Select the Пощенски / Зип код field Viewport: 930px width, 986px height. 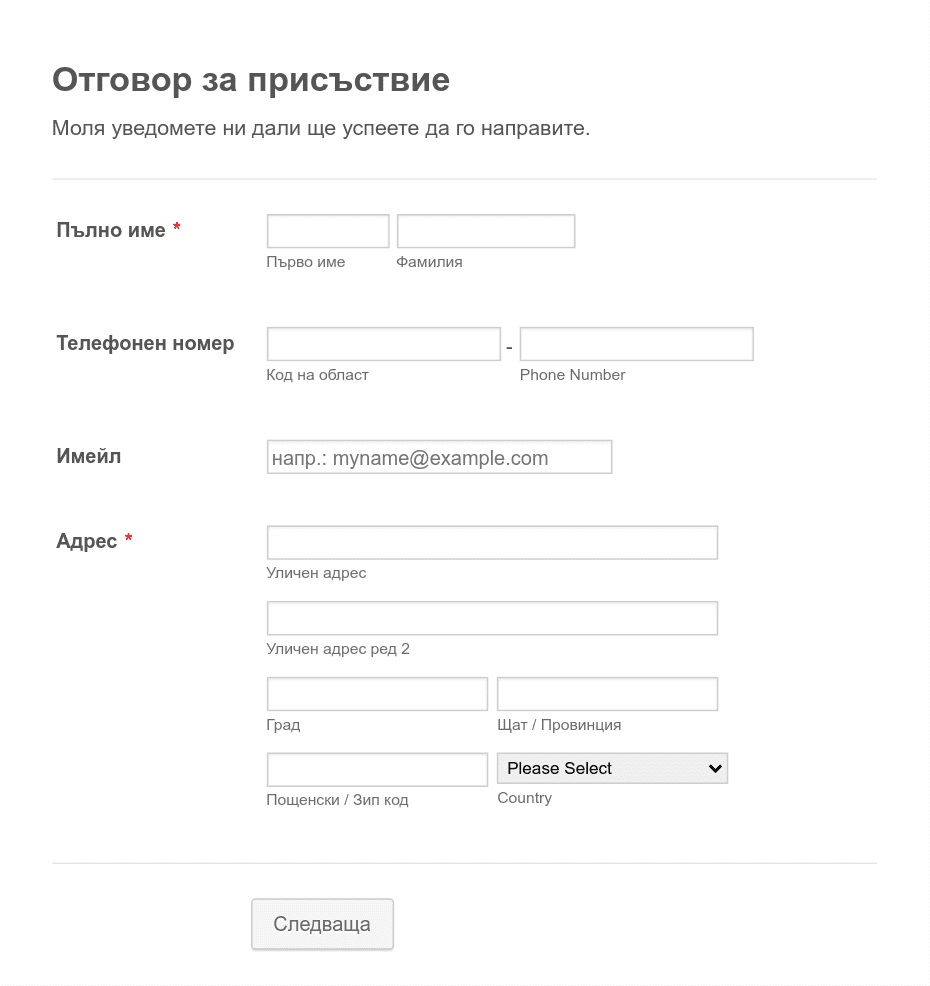(377, 770)
